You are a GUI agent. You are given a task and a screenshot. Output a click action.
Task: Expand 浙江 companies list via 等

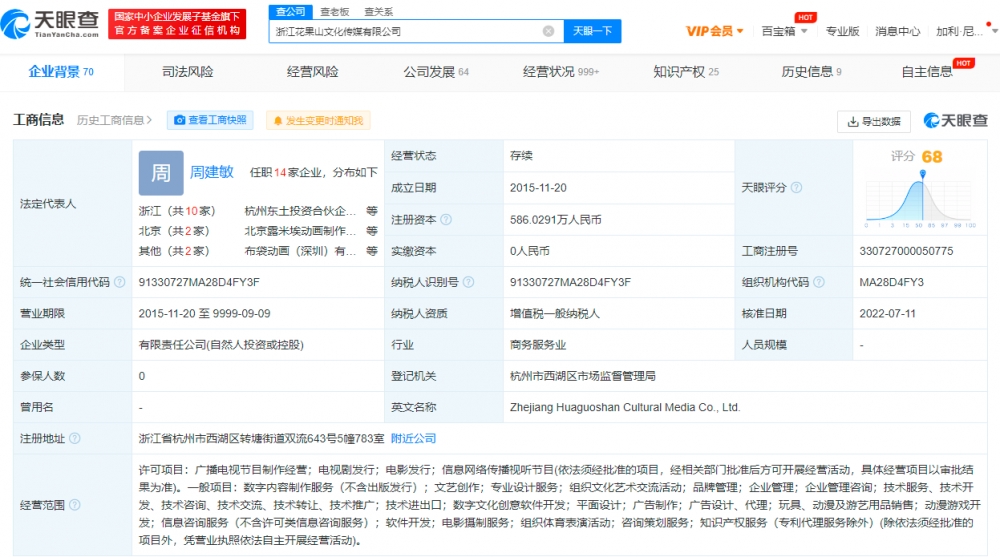coord(371,211)
